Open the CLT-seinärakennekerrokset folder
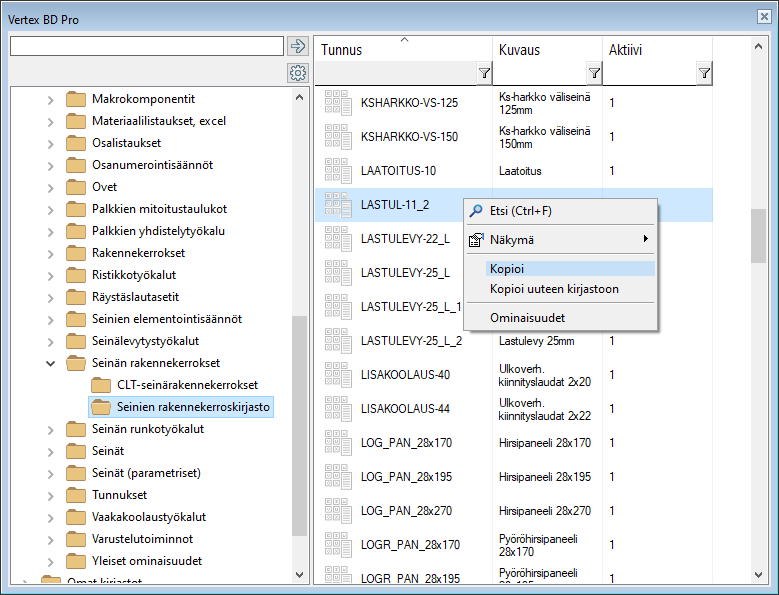The image size is (779, 595). click(187, 385)
